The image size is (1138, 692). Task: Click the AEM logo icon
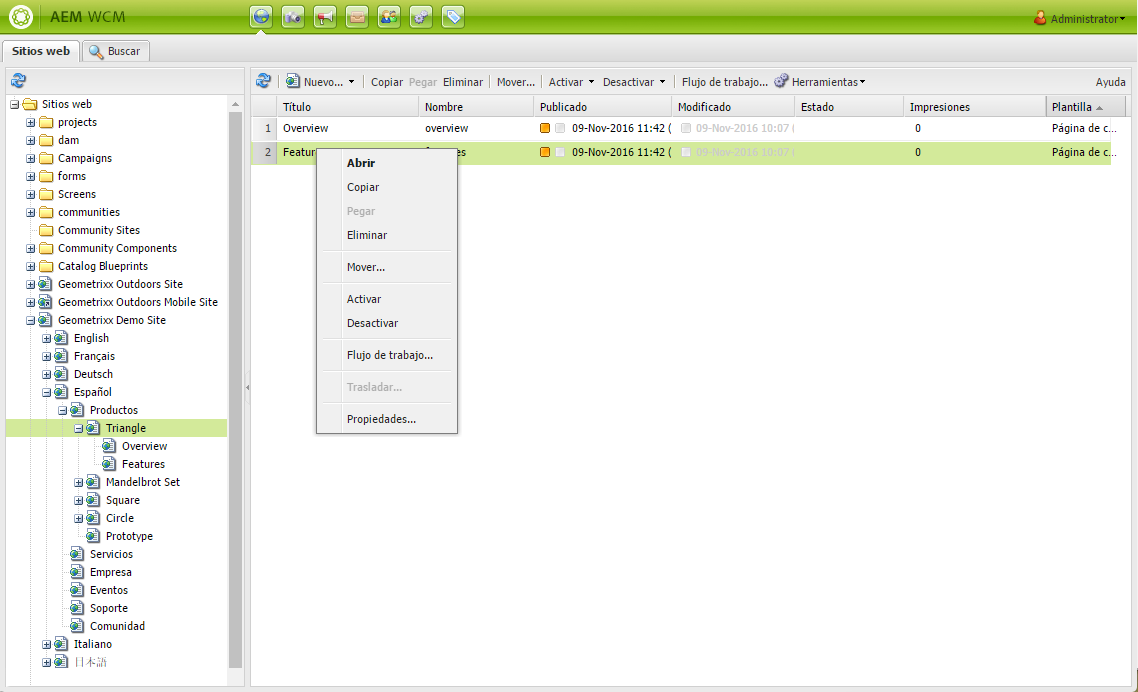point(20,17)
